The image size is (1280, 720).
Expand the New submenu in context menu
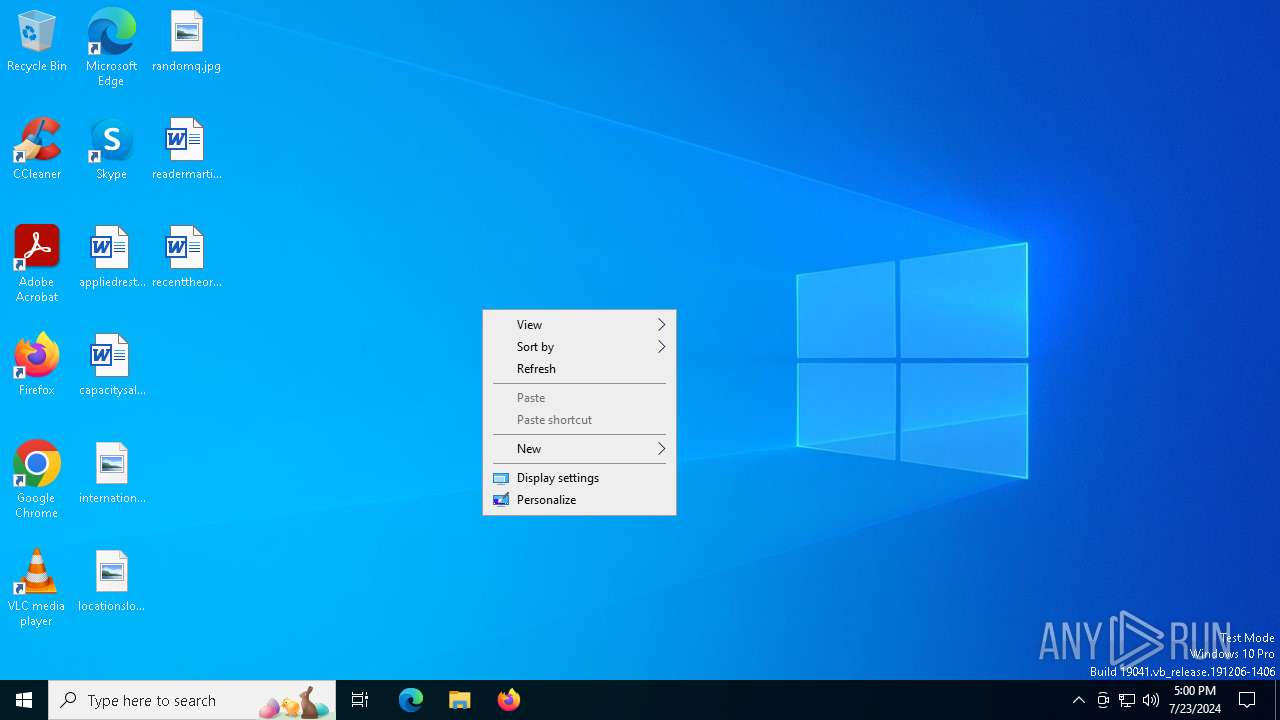(579, 449)
